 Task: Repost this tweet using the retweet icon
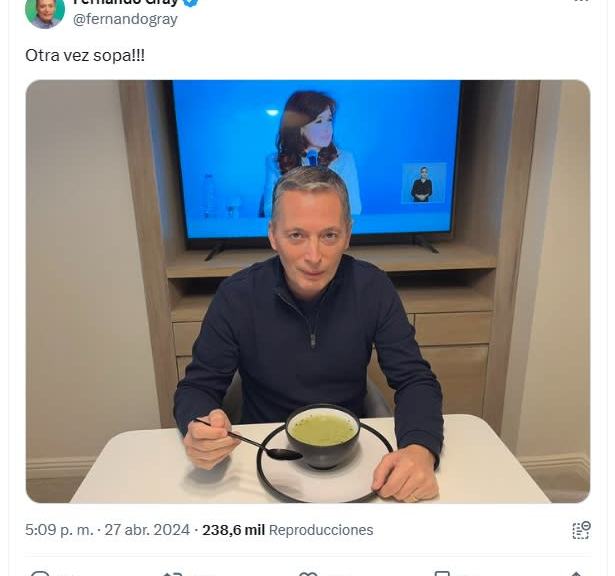coord(173,574)
